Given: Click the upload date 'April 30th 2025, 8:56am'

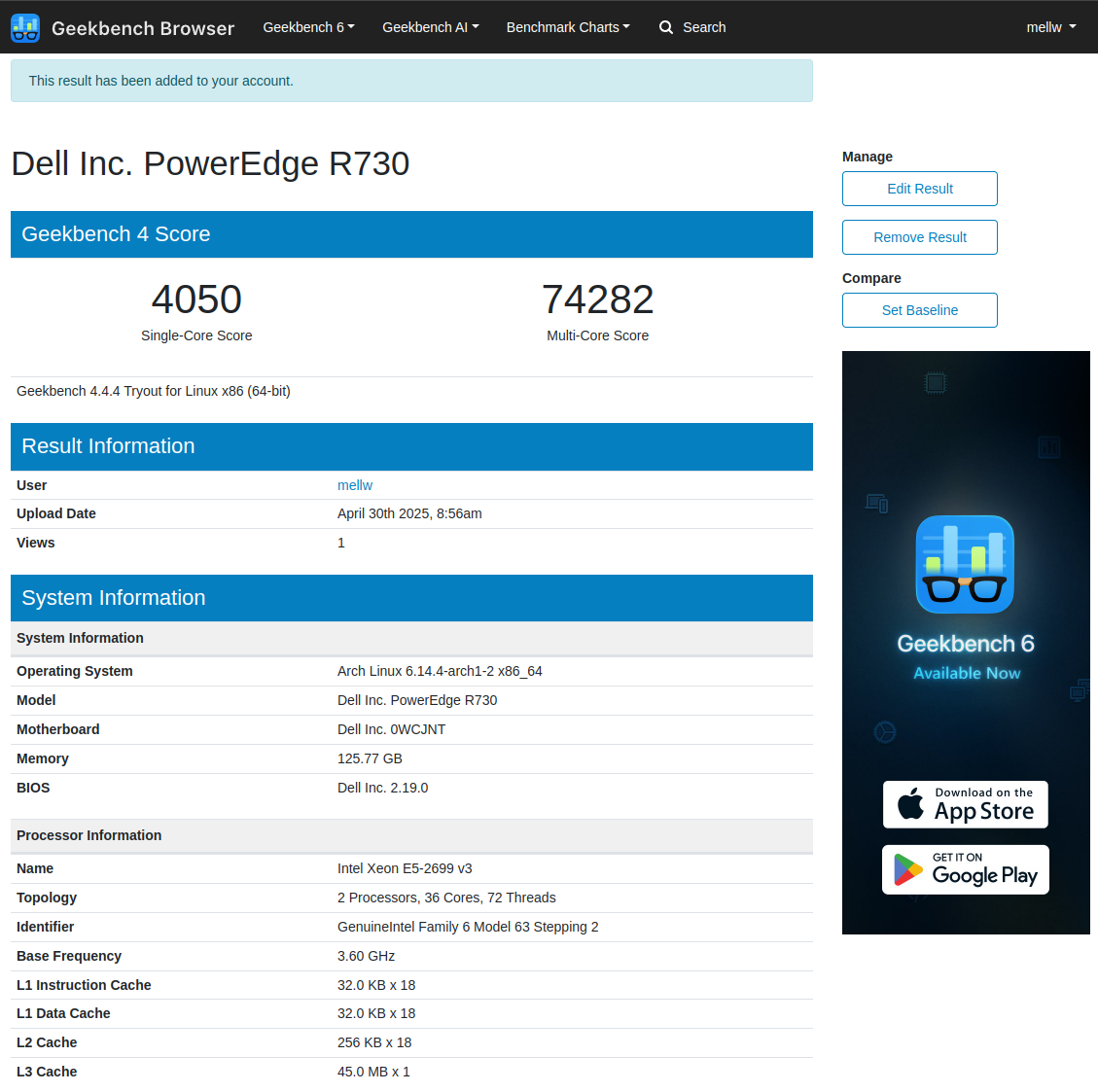Looking at the screenshot, I should [x=409, y=513].
